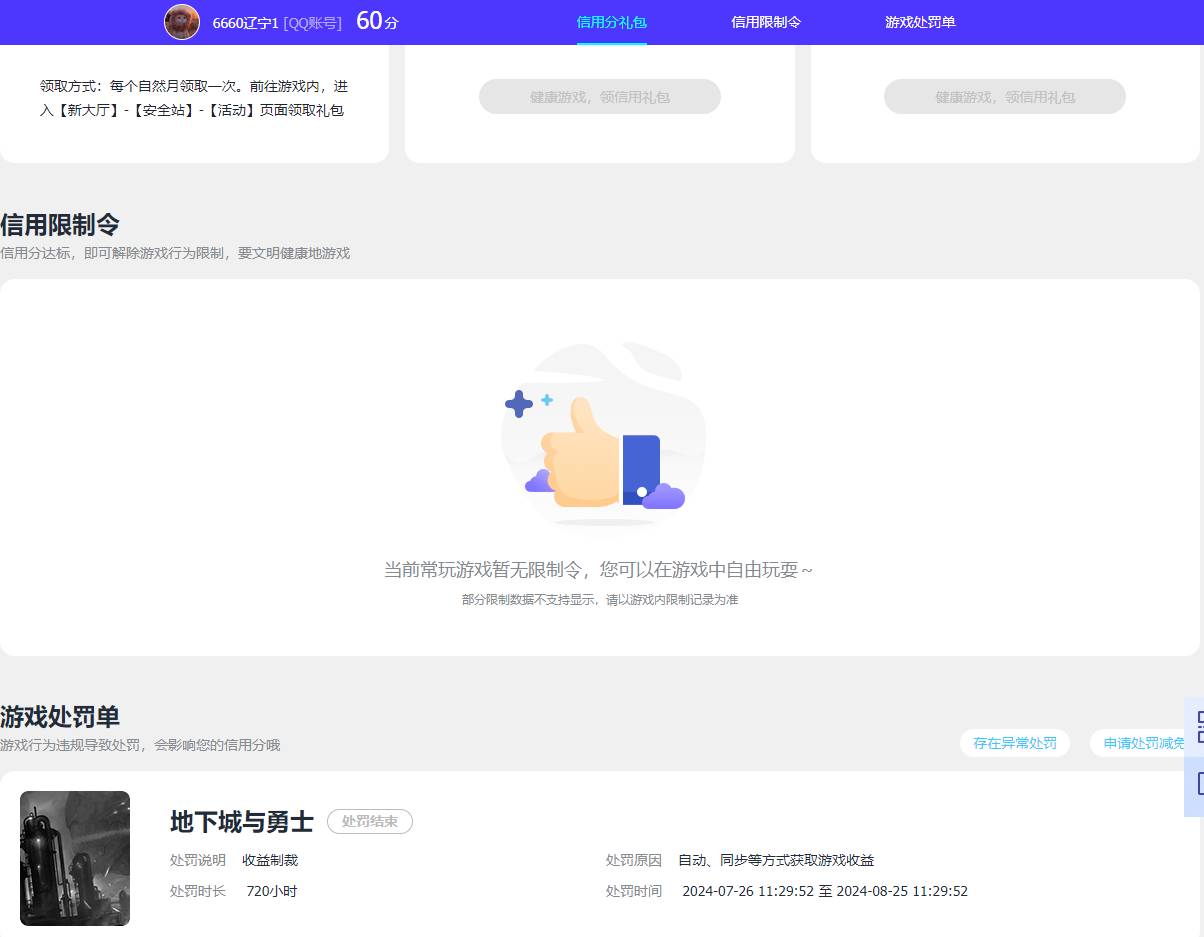Screen dimensions: 1204x937
Task: Click the thumbs-up illustration in 信用限制令 section
Action: pos(600,440)
